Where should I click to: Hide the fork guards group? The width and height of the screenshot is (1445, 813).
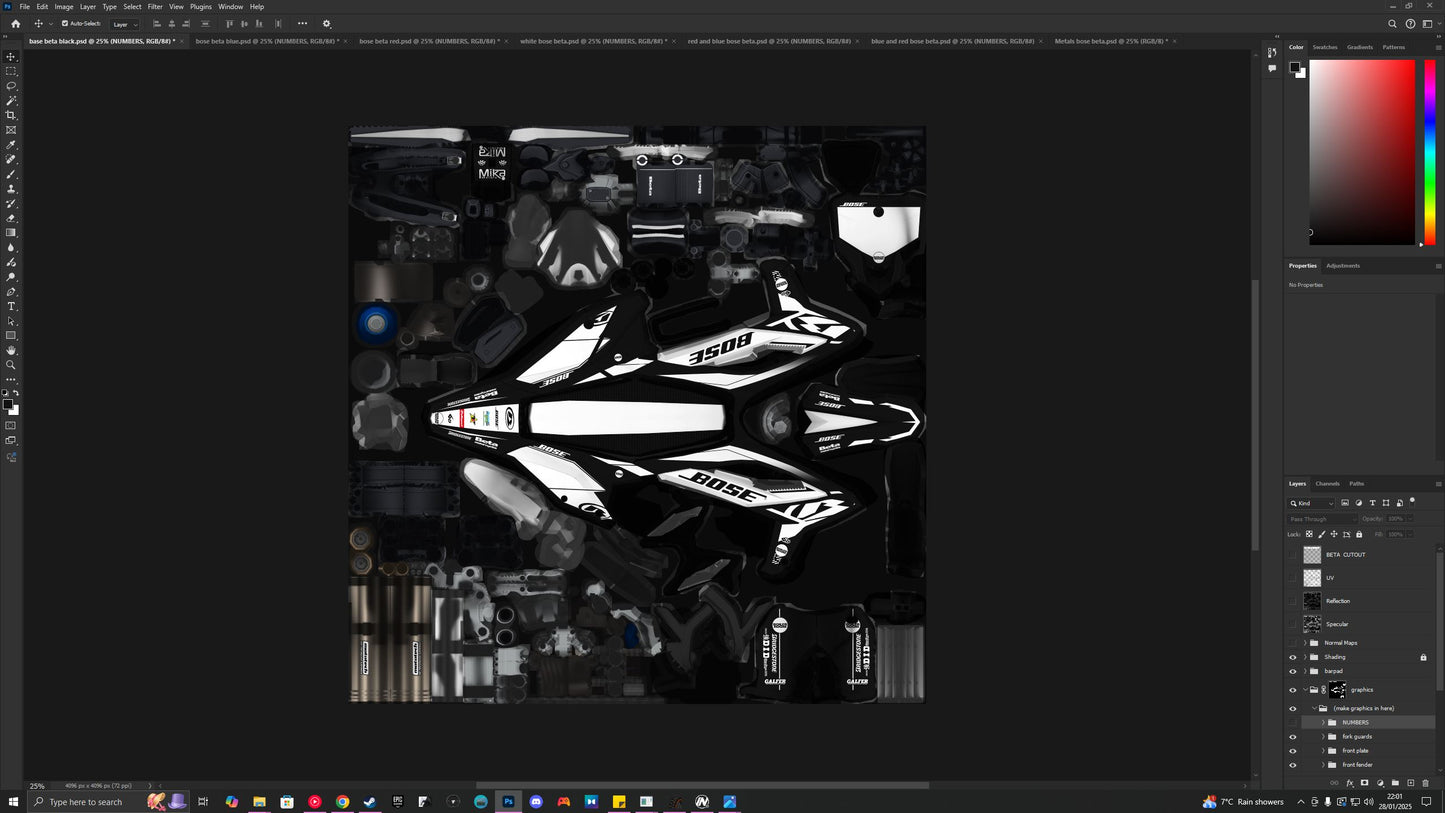1292,737
